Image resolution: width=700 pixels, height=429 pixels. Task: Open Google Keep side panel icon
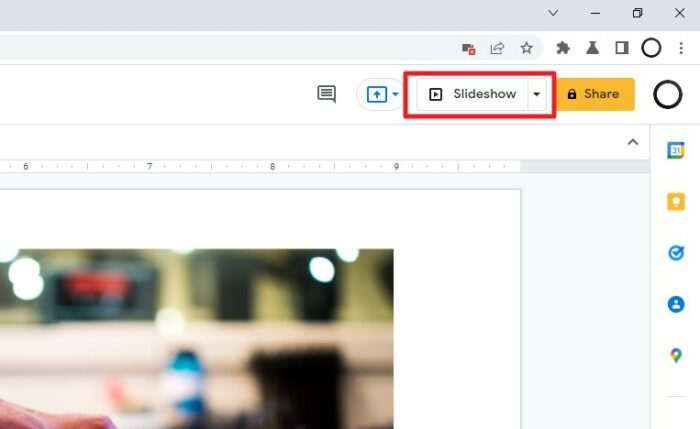[x=676, y=202]
